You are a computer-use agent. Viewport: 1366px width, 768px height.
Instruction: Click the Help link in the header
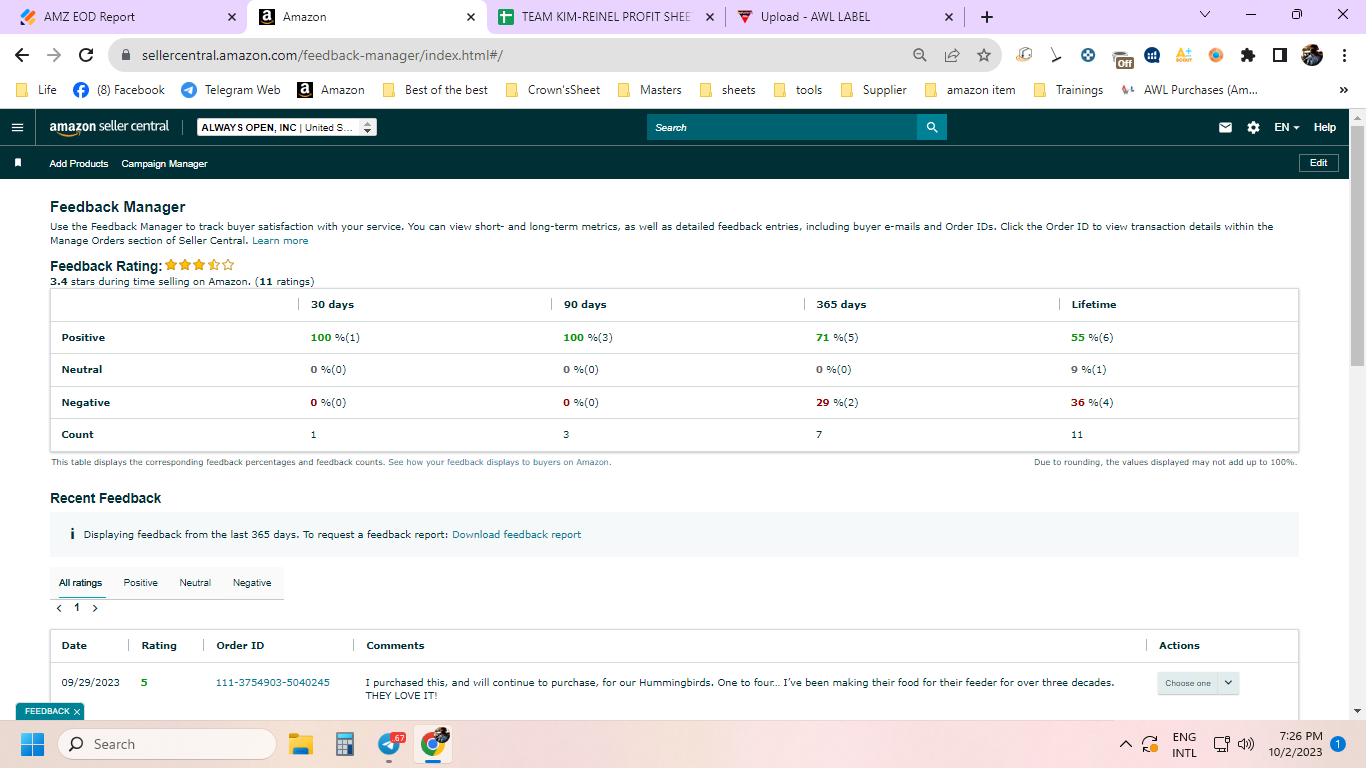click(1325, 127)
